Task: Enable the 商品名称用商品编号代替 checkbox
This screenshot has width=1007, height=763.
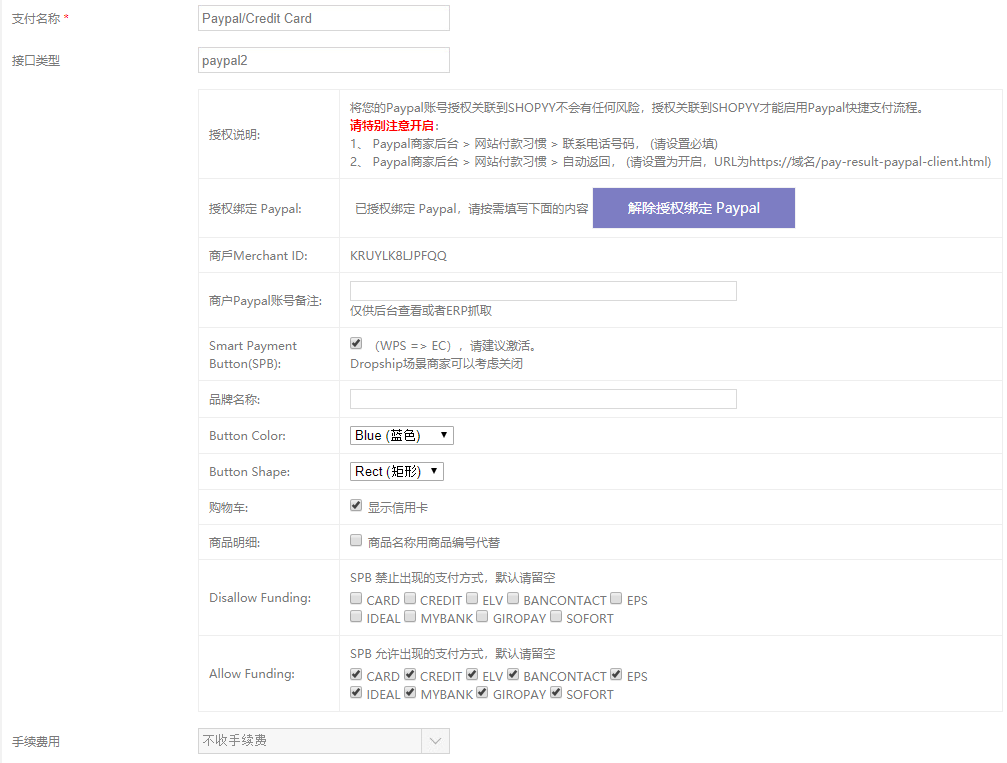Action: [355, 541]
